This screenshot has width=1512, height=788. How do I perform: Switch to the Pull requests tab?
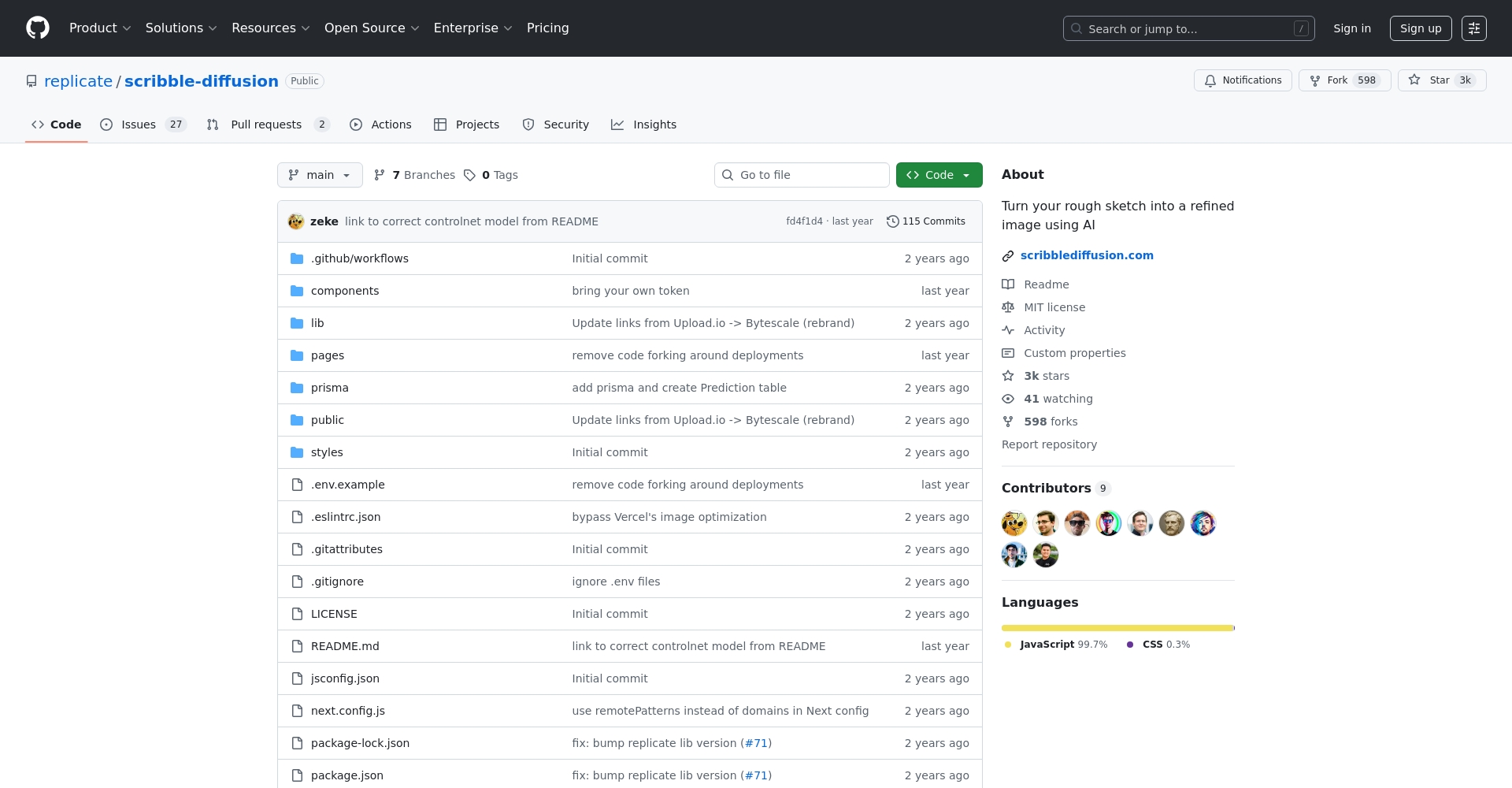pyautogui.click(x=268, y=125)
